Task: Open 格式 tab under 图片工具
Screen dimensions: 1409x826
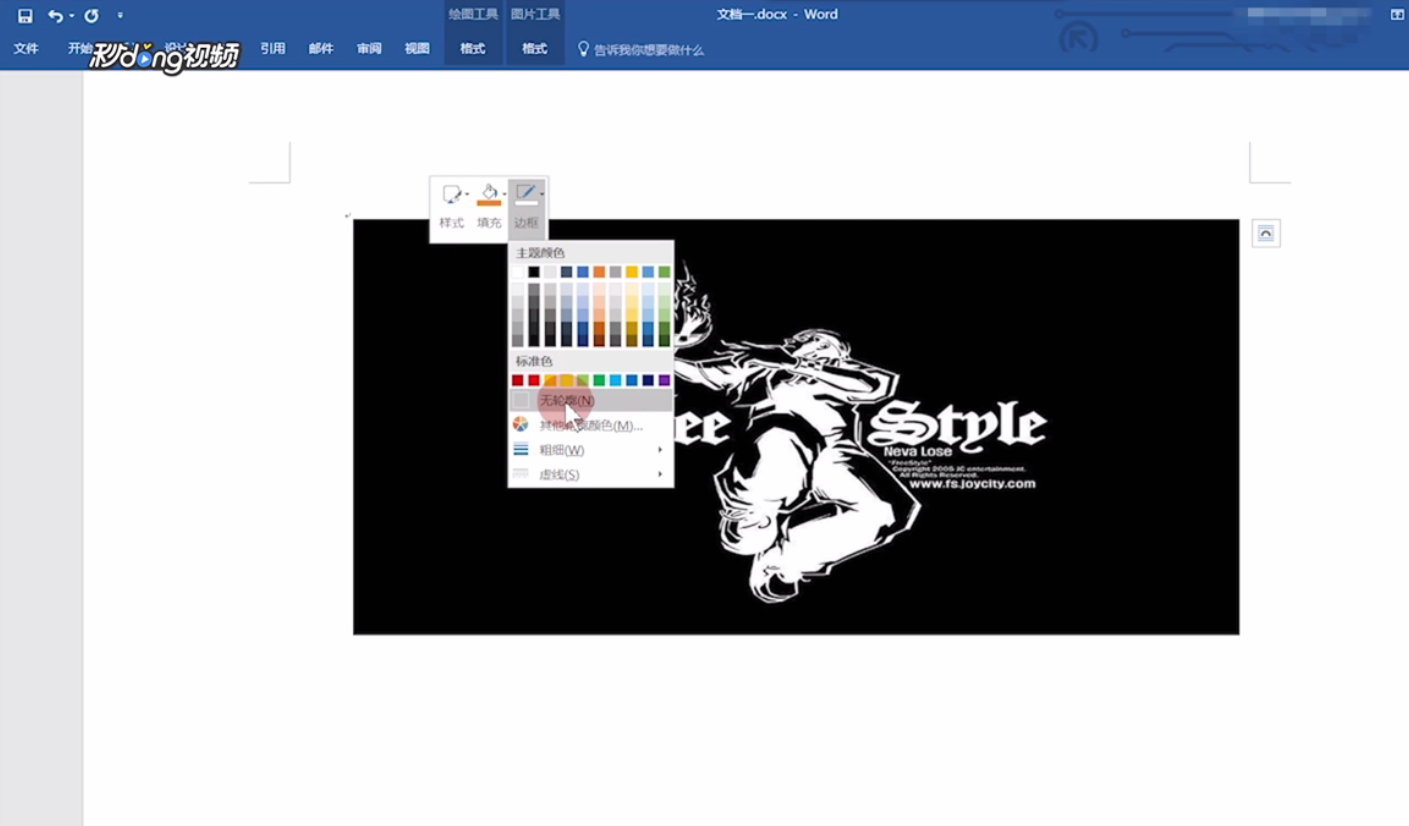Action: coord(535,48)
